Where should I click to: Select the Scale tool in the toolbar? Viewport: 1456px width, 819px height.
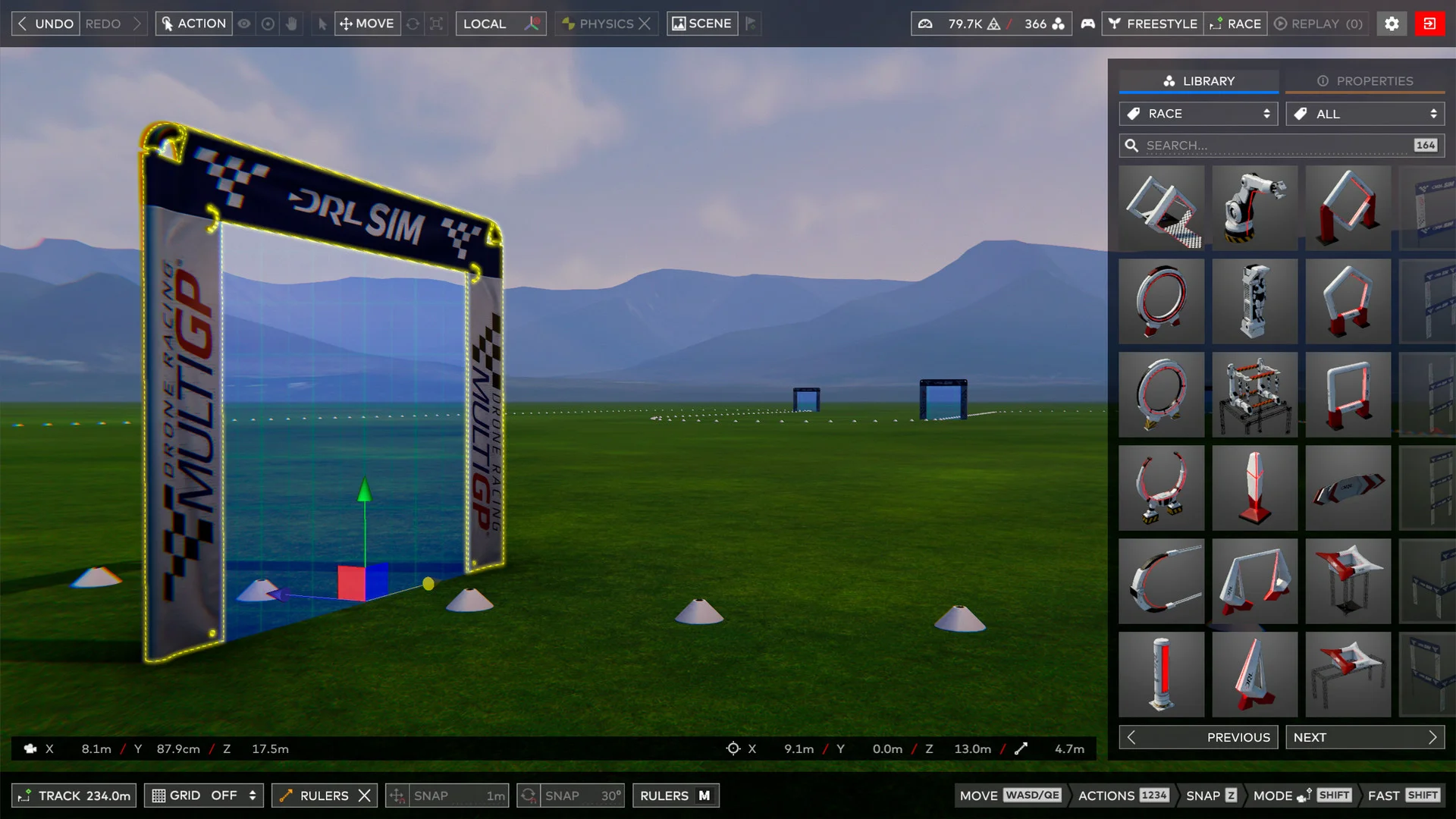(436, 24)
